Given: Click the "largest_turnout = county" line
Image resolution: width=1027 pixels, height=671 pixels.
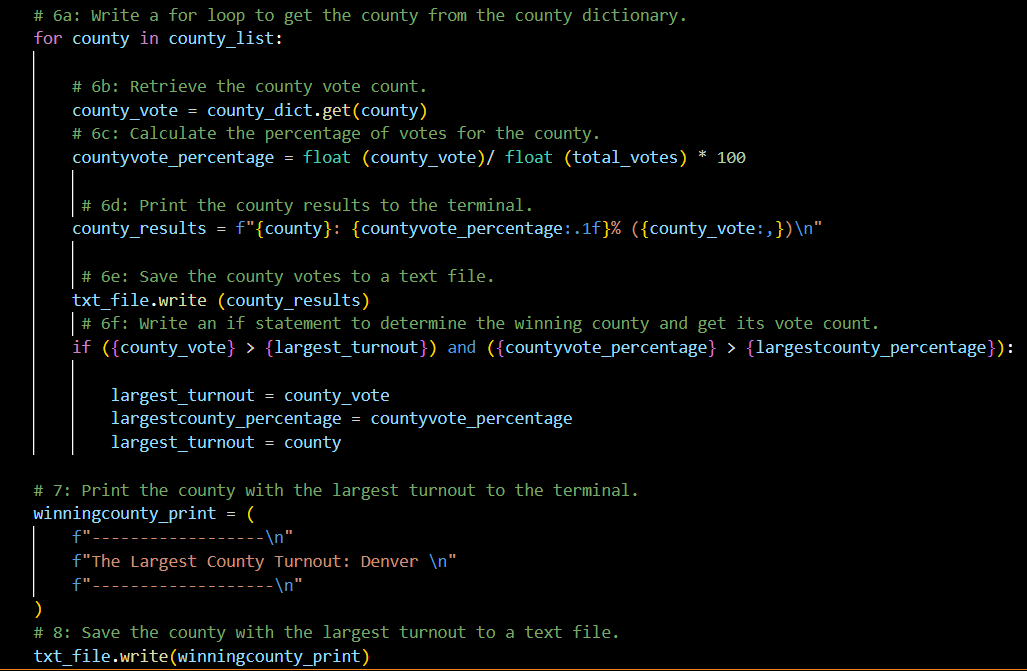Looking at the screenshot, I should point(226,442).
